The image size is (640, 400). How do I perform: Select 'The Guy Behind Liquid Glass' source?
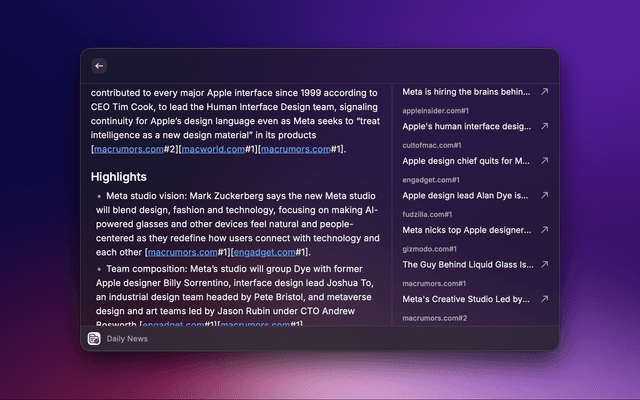(x=466, y=265)
